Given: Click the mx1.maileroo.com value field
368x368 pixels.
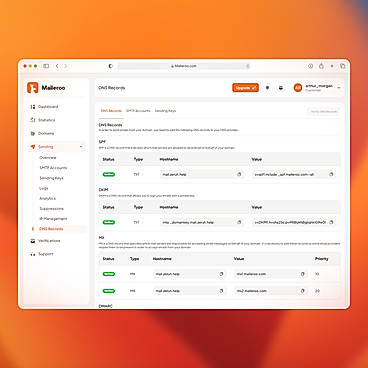Looking at the screenshot, I should [271, 274].
